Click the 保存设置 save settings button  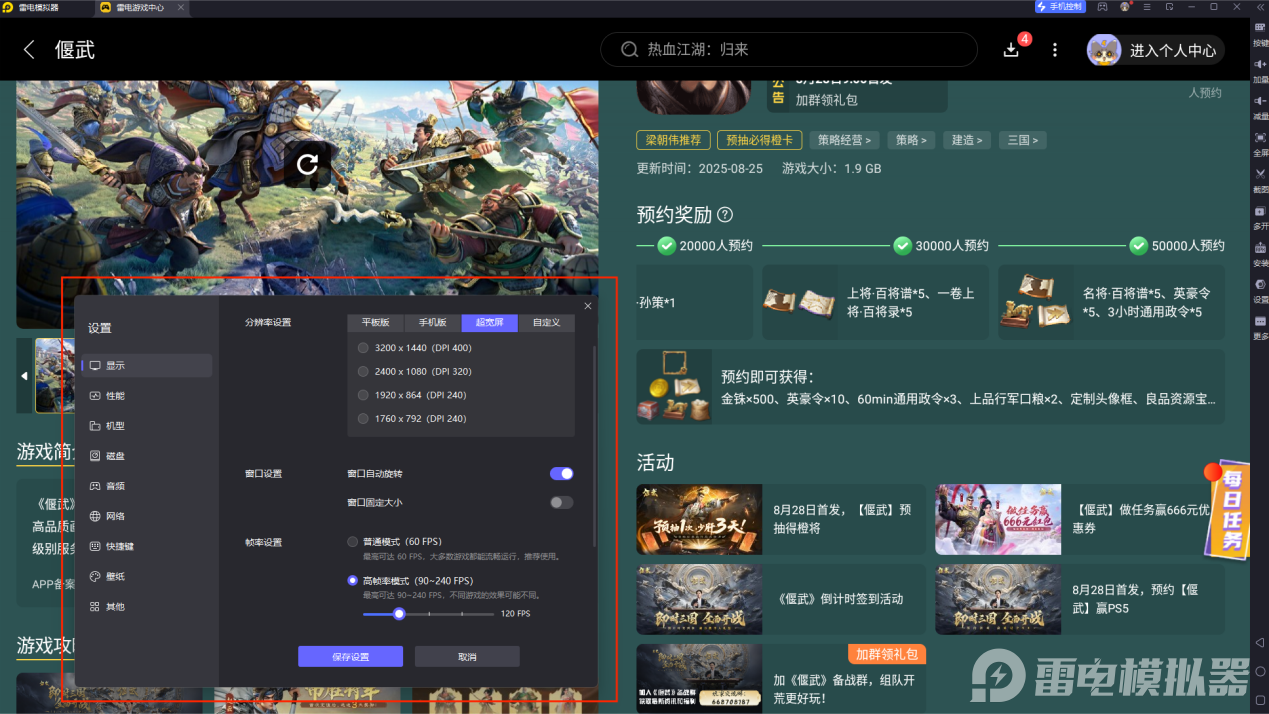[350, 656]
